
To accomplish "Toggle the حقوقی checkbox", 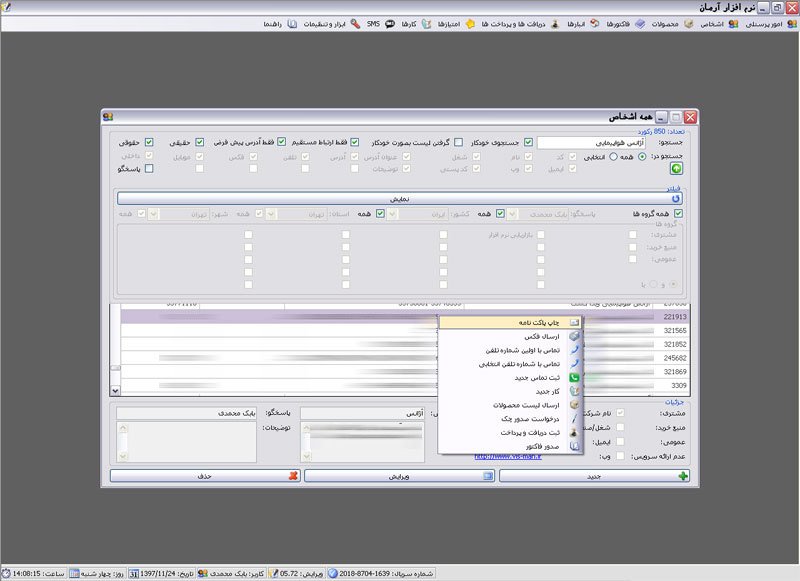I will [x=149, y=142].
